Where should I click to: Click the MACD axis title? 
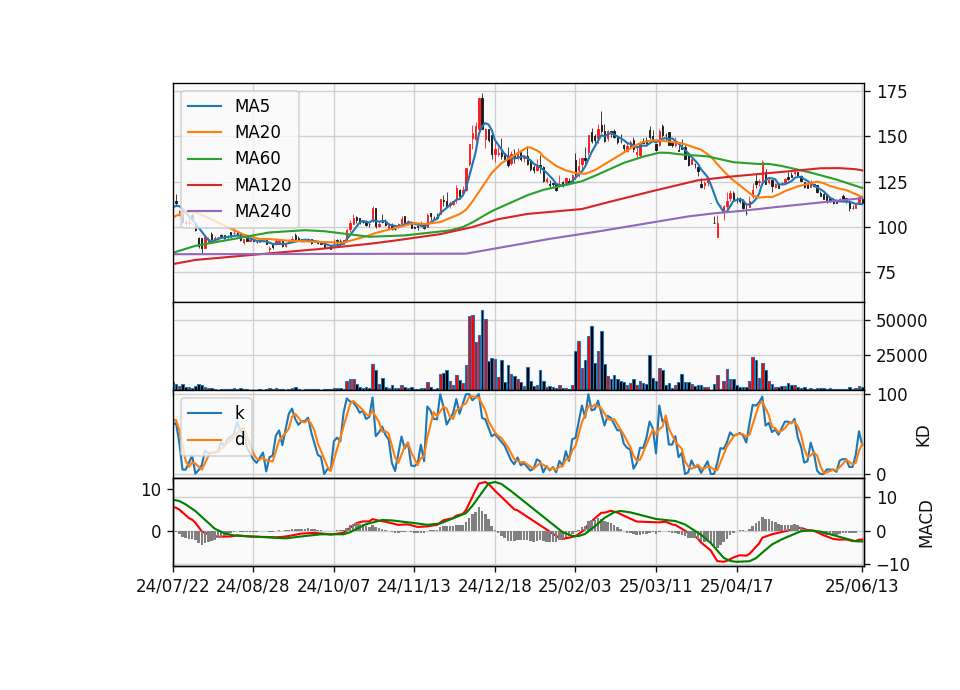tap(925, 525)
